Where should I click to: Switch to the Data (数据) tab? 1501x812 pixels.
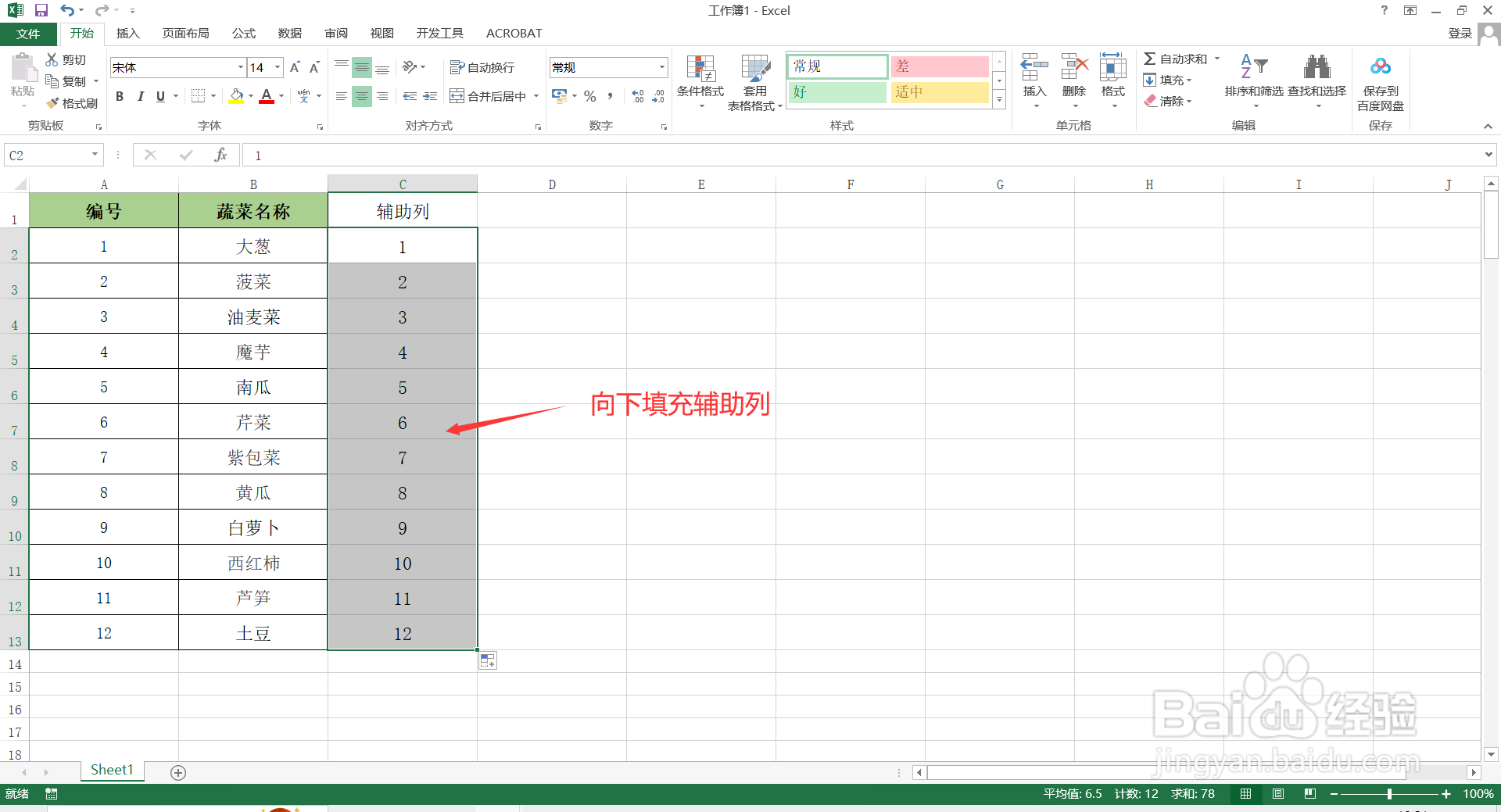[x=290, y=34]
